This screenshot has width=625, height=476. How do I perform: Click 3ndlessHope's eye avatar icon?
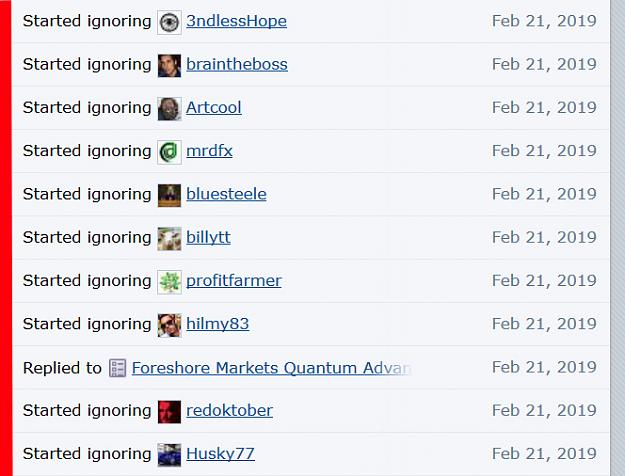click(169, 23)
